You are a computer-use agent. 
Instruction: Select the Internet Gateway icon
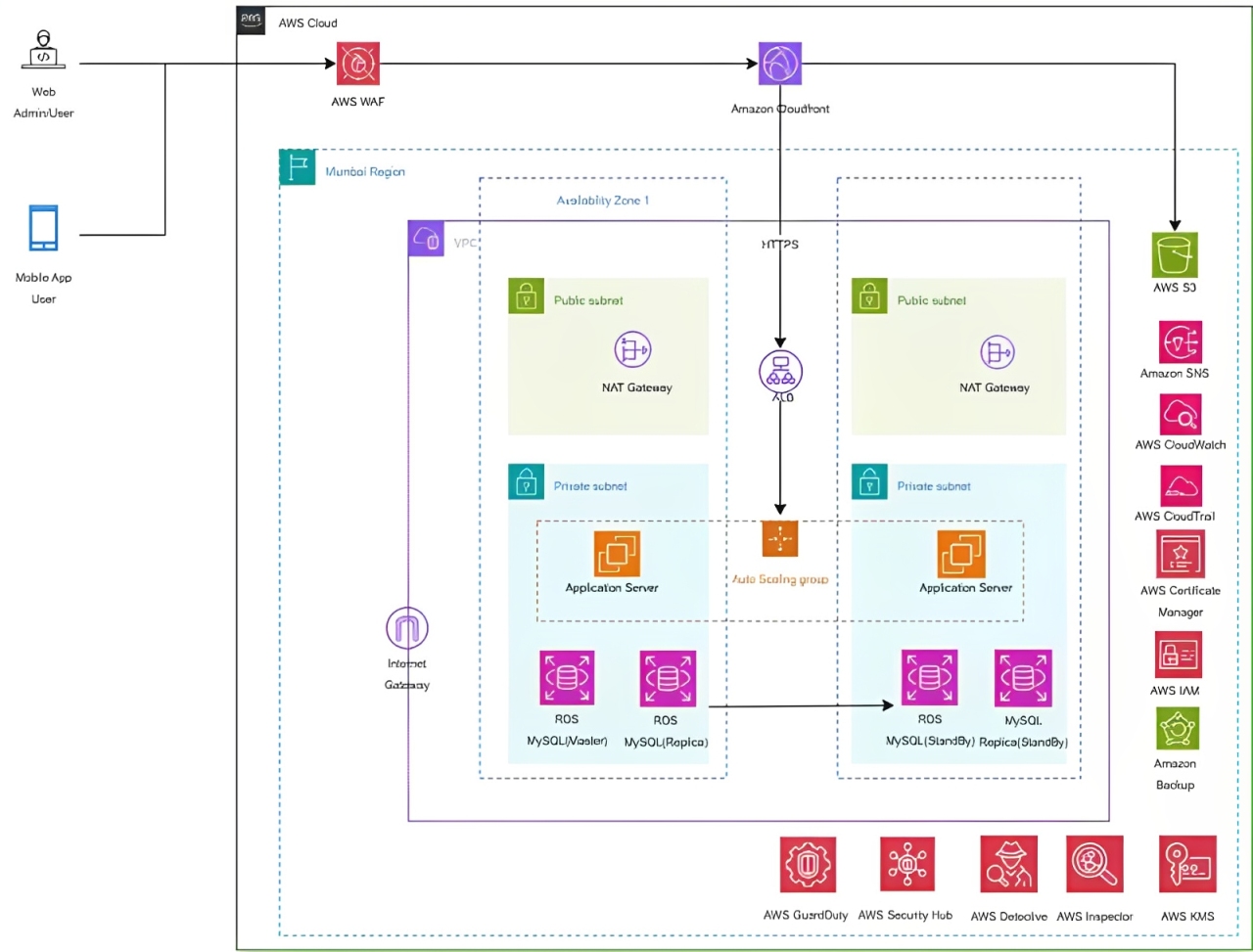click(407, 628)
